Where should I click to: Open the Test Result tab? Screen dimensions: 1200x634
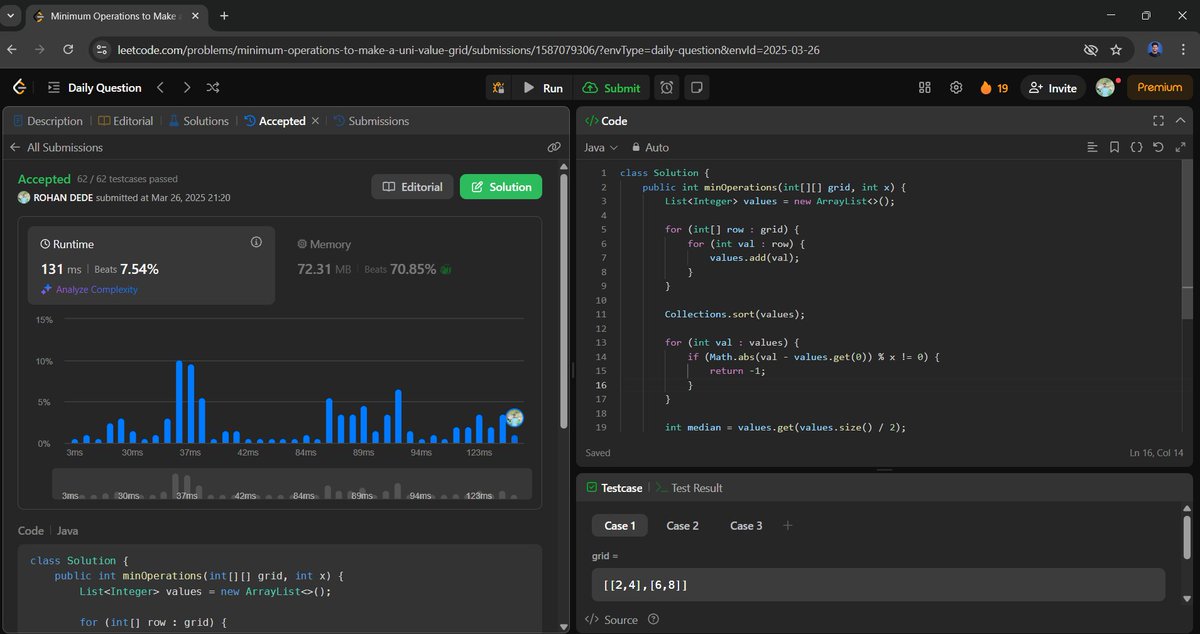tap(689, 488)
